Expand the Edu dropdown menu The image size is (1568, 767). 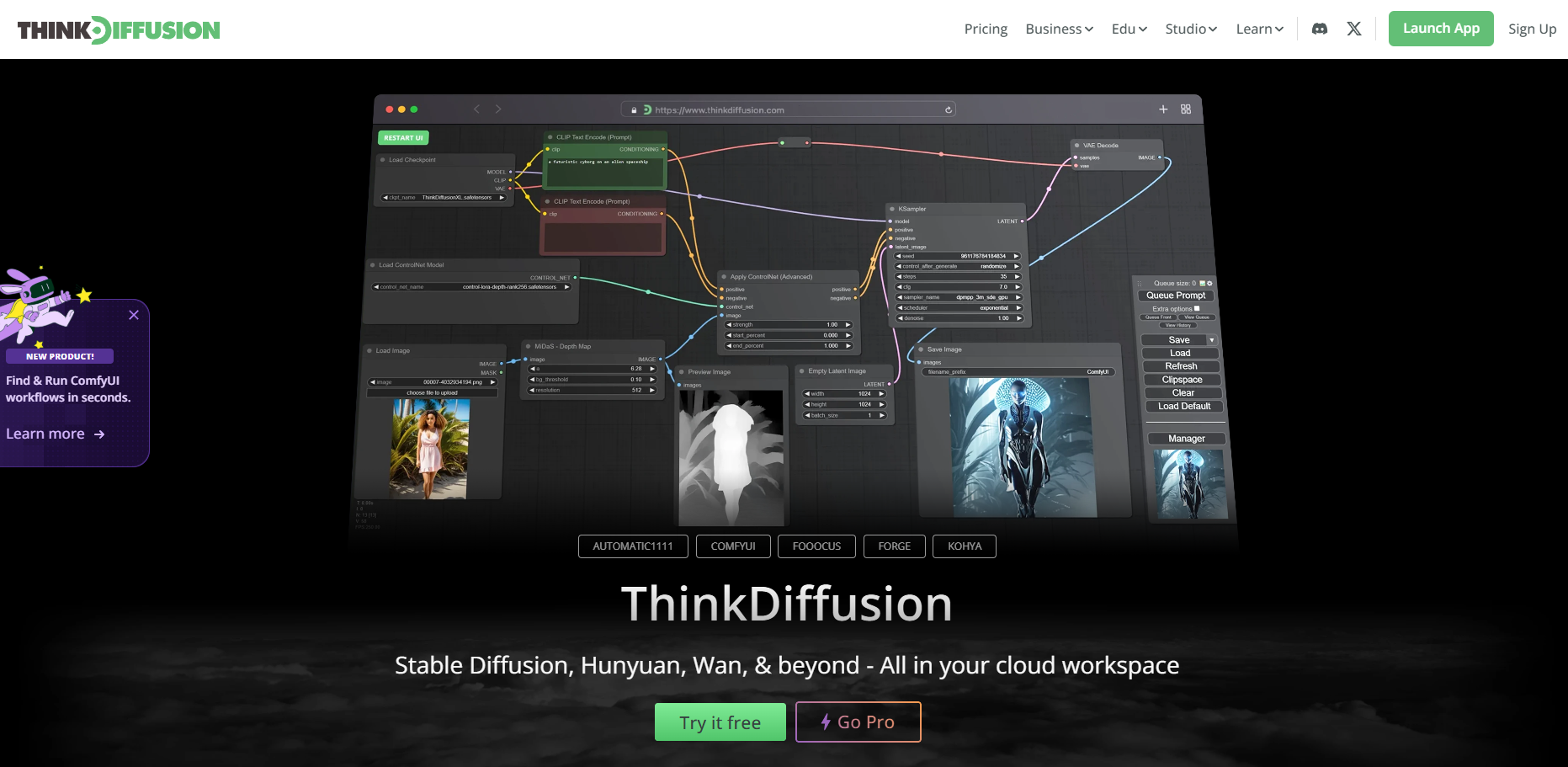point(1129,29)
